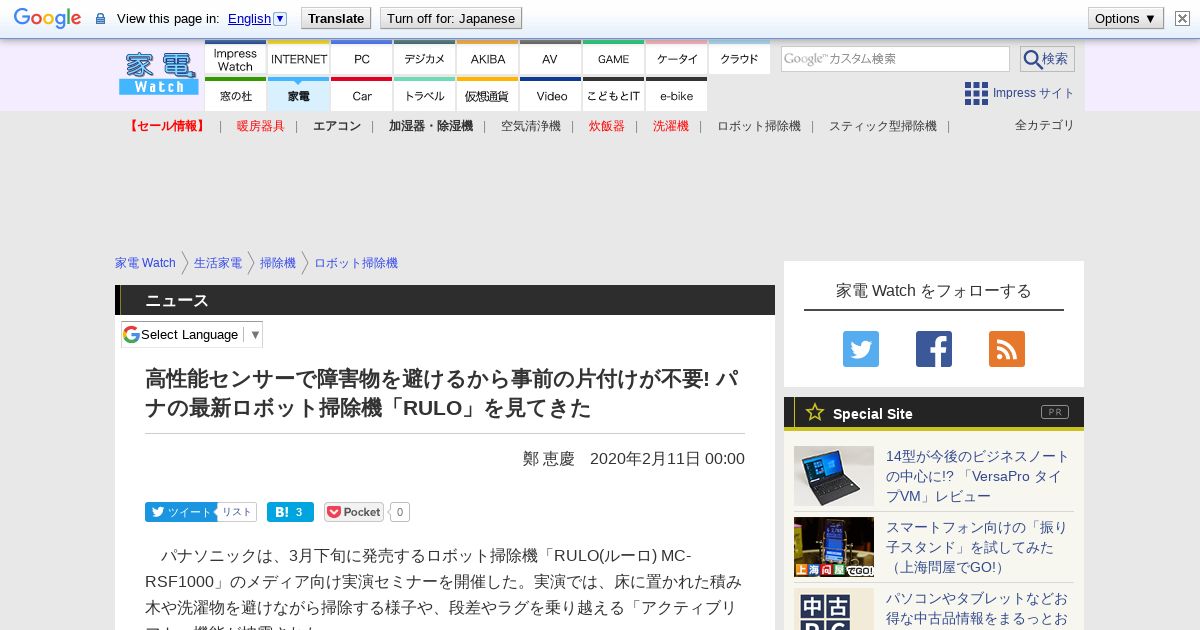The width and height of the screenshot is (1200, 630).
Task: Click the Twitter ツイート share button
Action: point(180,512)
